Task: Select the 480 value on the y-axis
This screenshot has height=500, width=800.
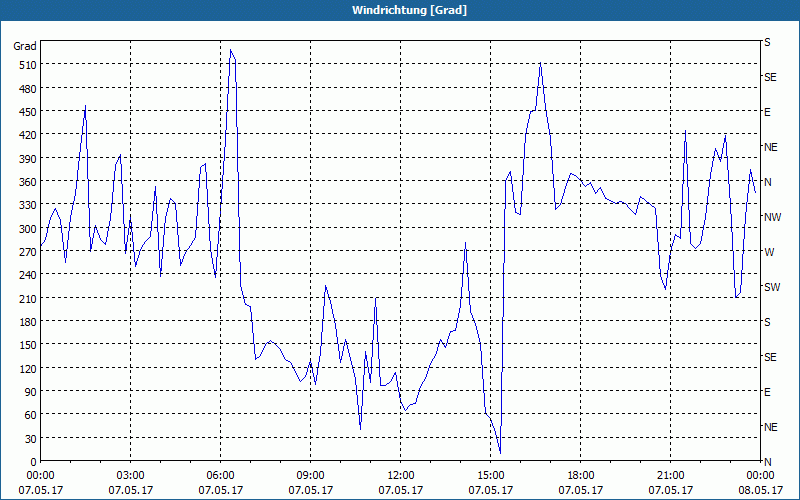Action: pos(27,89)
